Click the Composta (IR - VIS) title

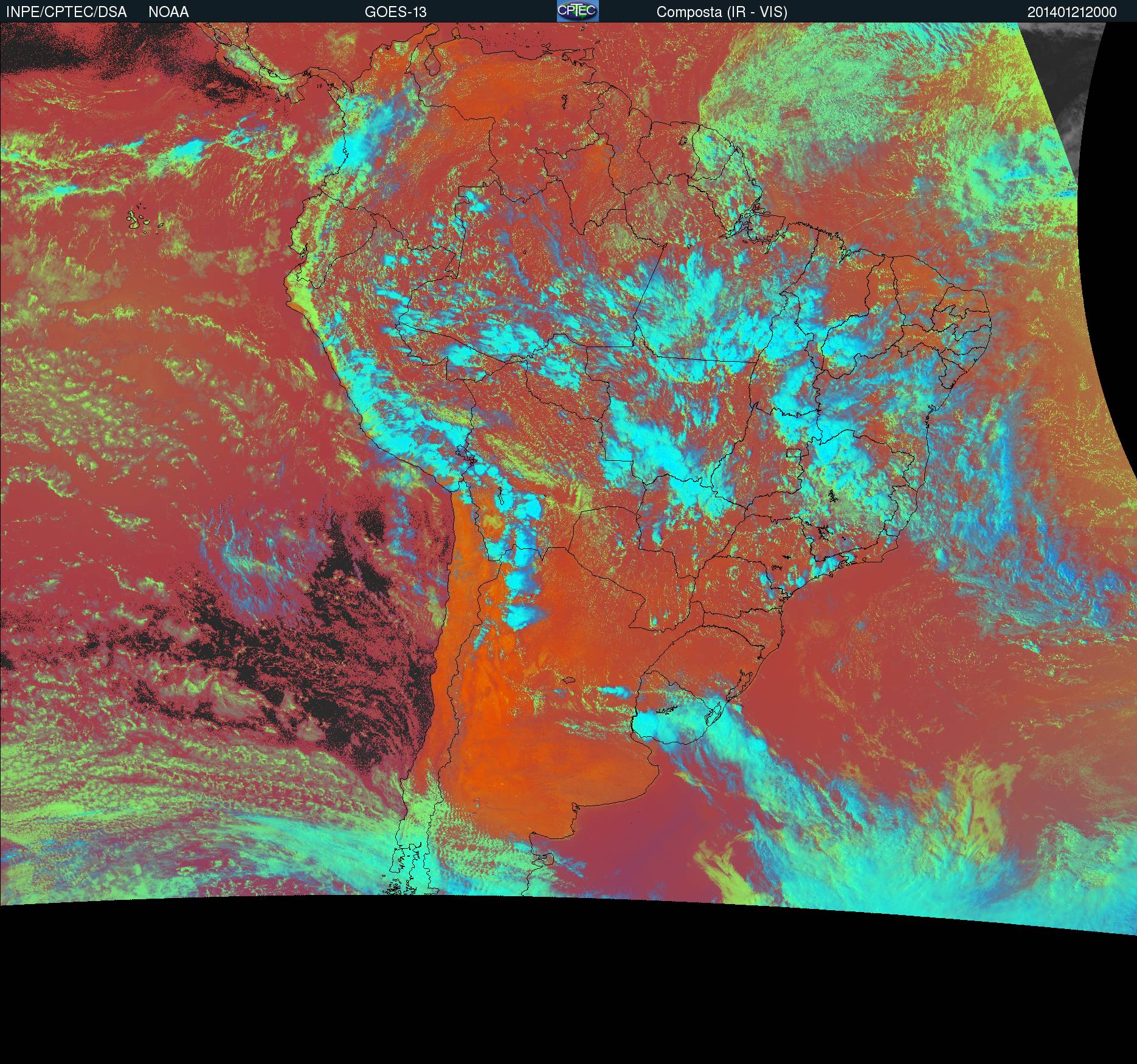pos(722,12)
